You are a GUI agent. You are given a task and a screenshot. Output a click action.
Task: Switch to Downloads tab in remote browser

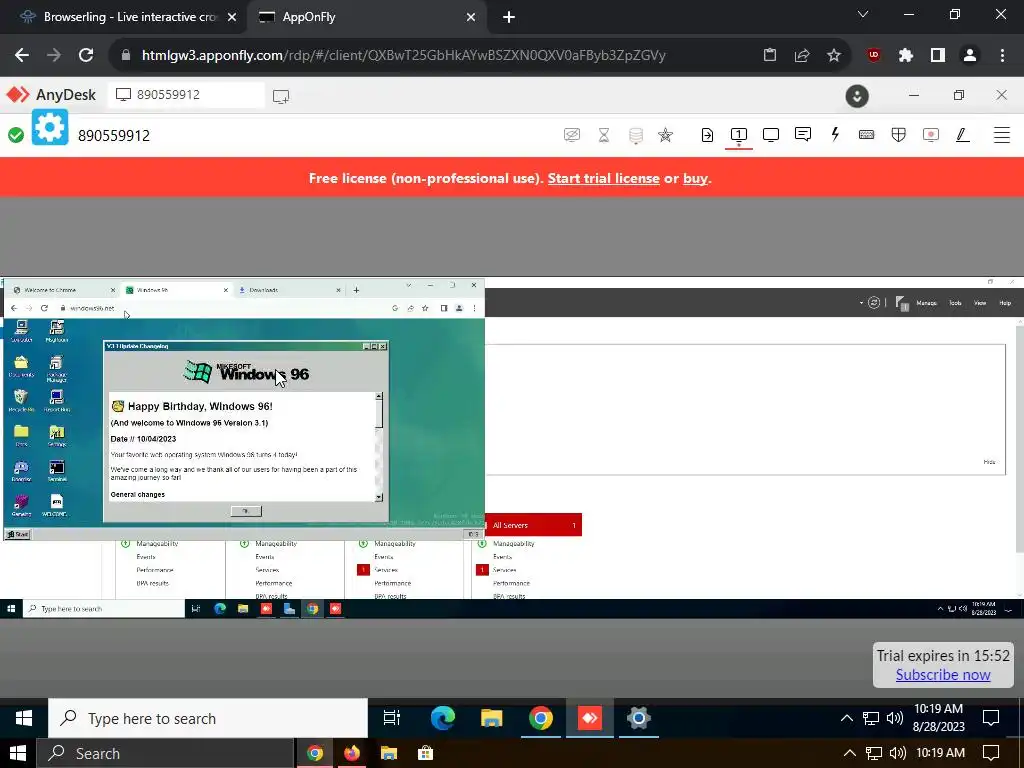pos(290,290)
